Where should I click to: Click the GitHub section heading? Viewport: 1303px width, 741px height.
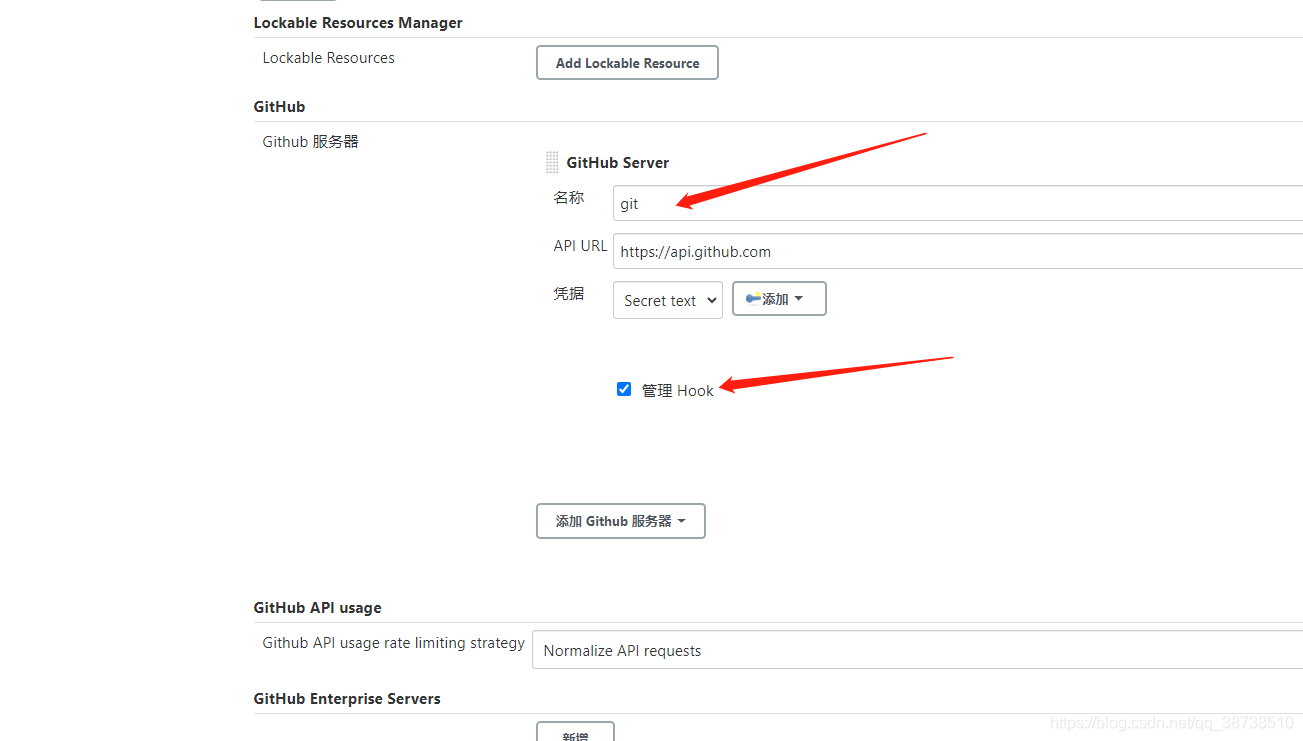click(x=279, y=106)
